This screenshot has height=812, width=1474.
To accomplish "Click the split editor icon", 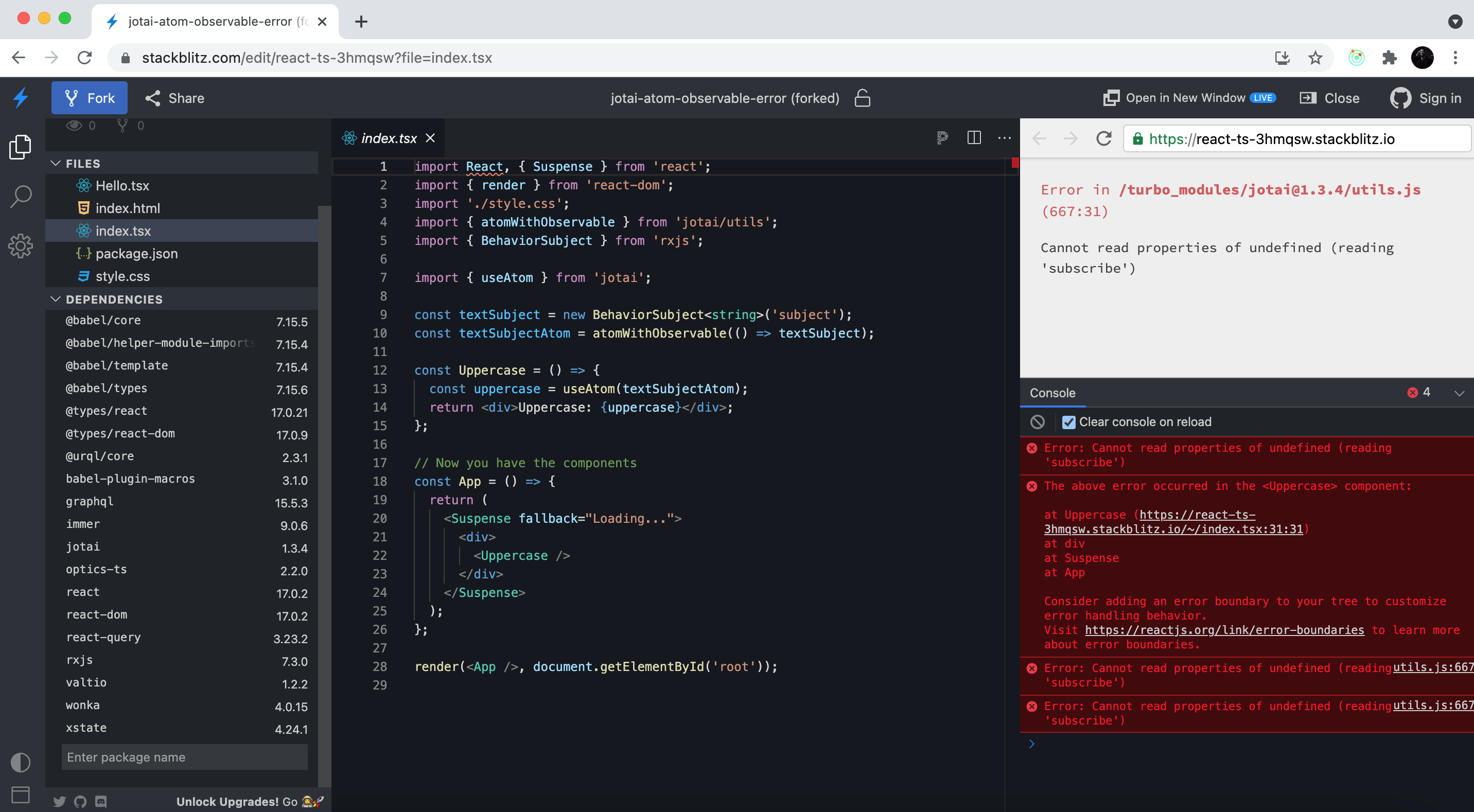I will (973, 138).
